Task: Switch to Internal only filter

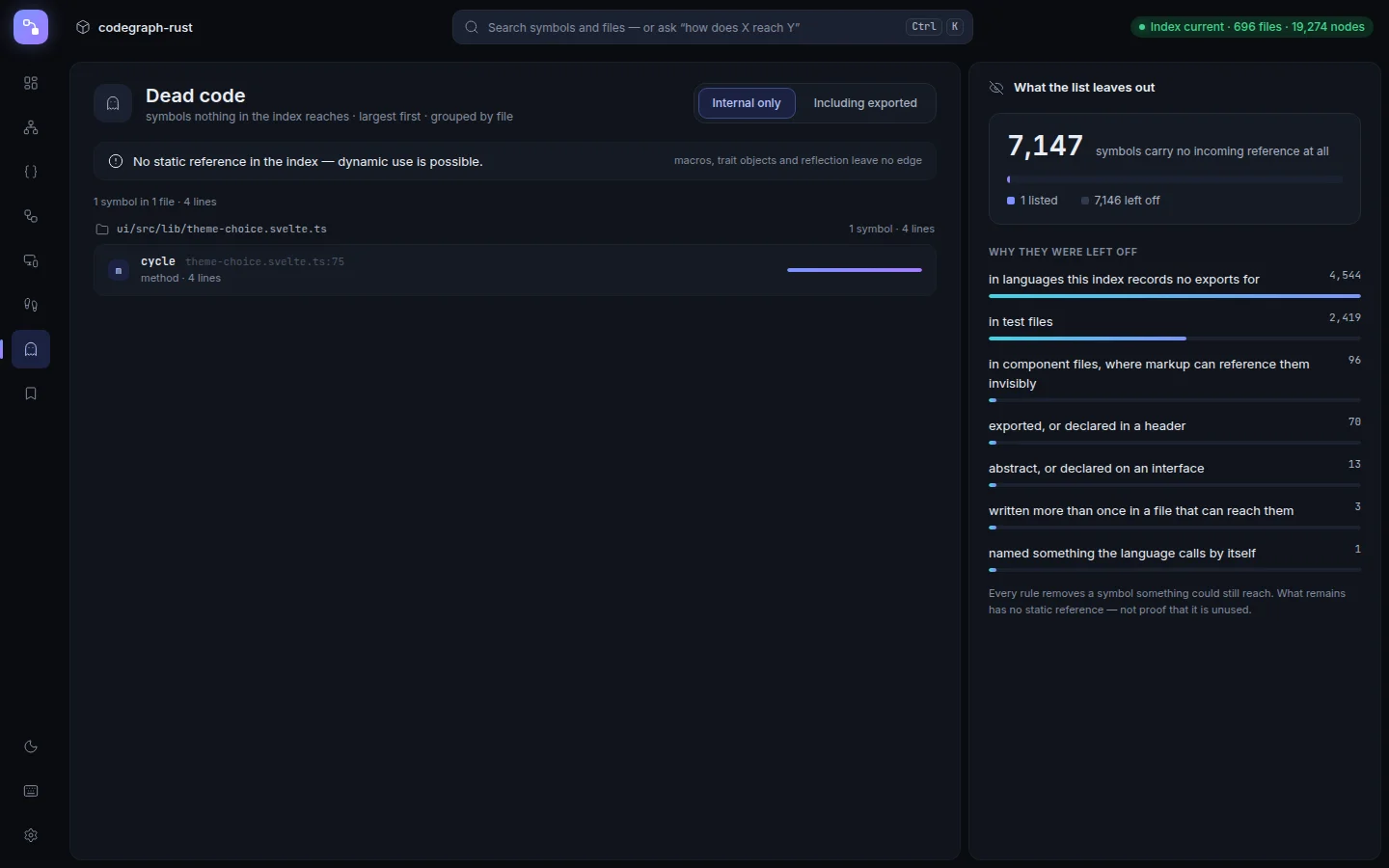Action: click(747, 103)
